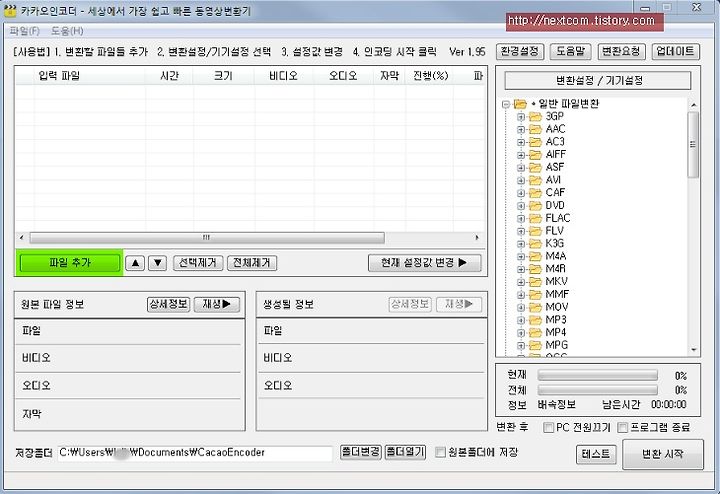Click the 저장폴더 path input field
Screen dimensions: 720x494
click(195, 453)
